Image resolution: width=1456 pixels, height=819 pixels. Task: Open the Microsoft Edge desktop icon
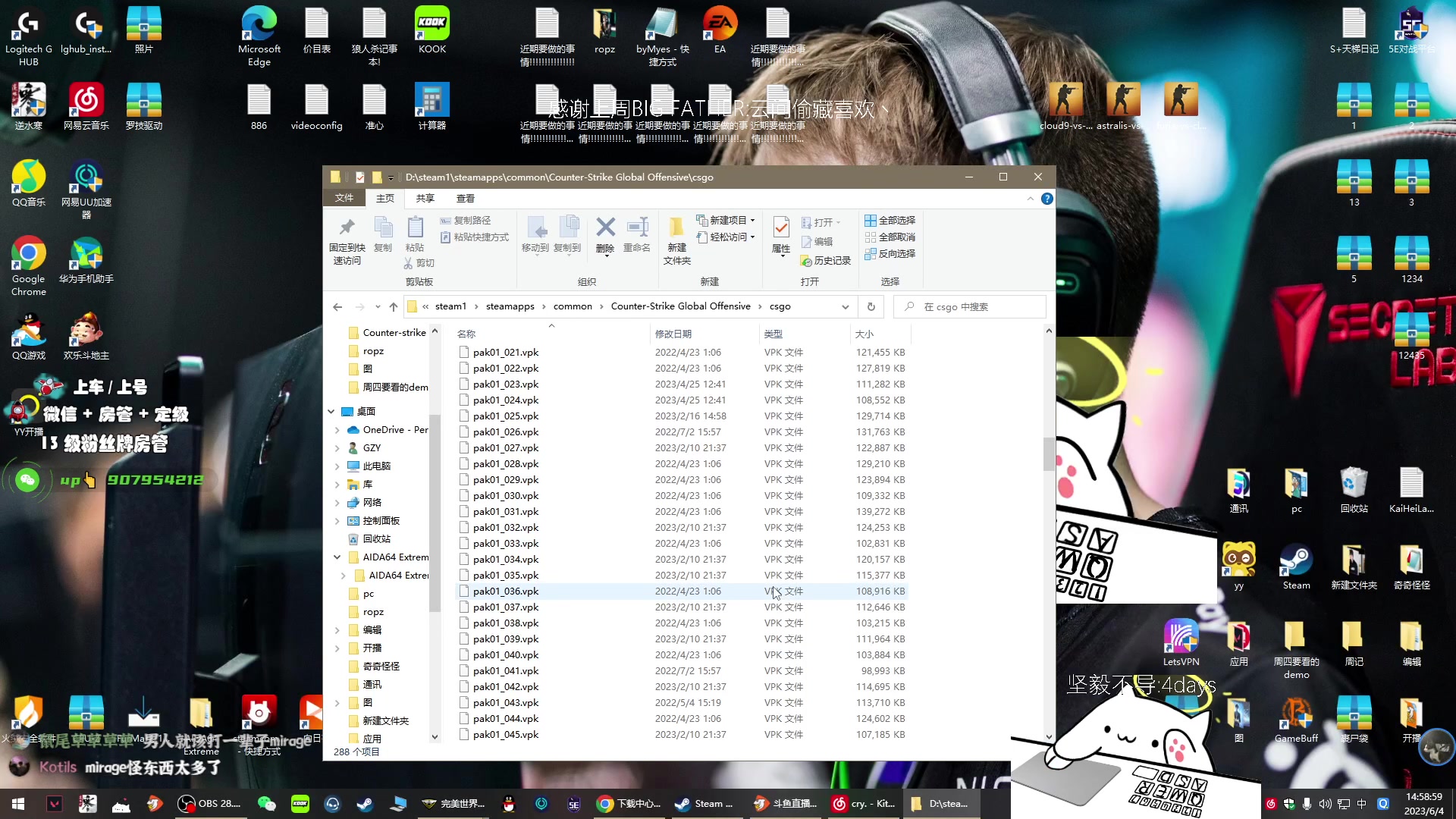pos(259,36)
